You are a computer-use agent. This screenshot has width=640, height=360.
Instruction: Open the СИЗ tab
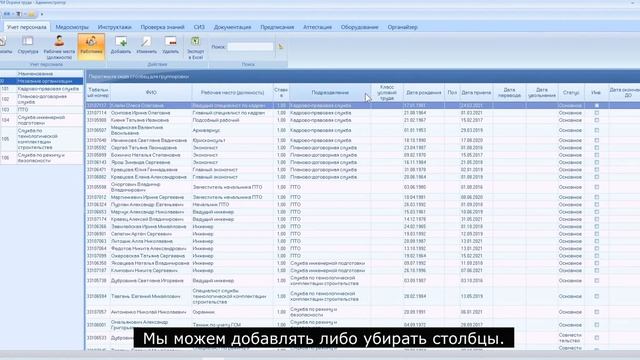(x=199, y=27)
